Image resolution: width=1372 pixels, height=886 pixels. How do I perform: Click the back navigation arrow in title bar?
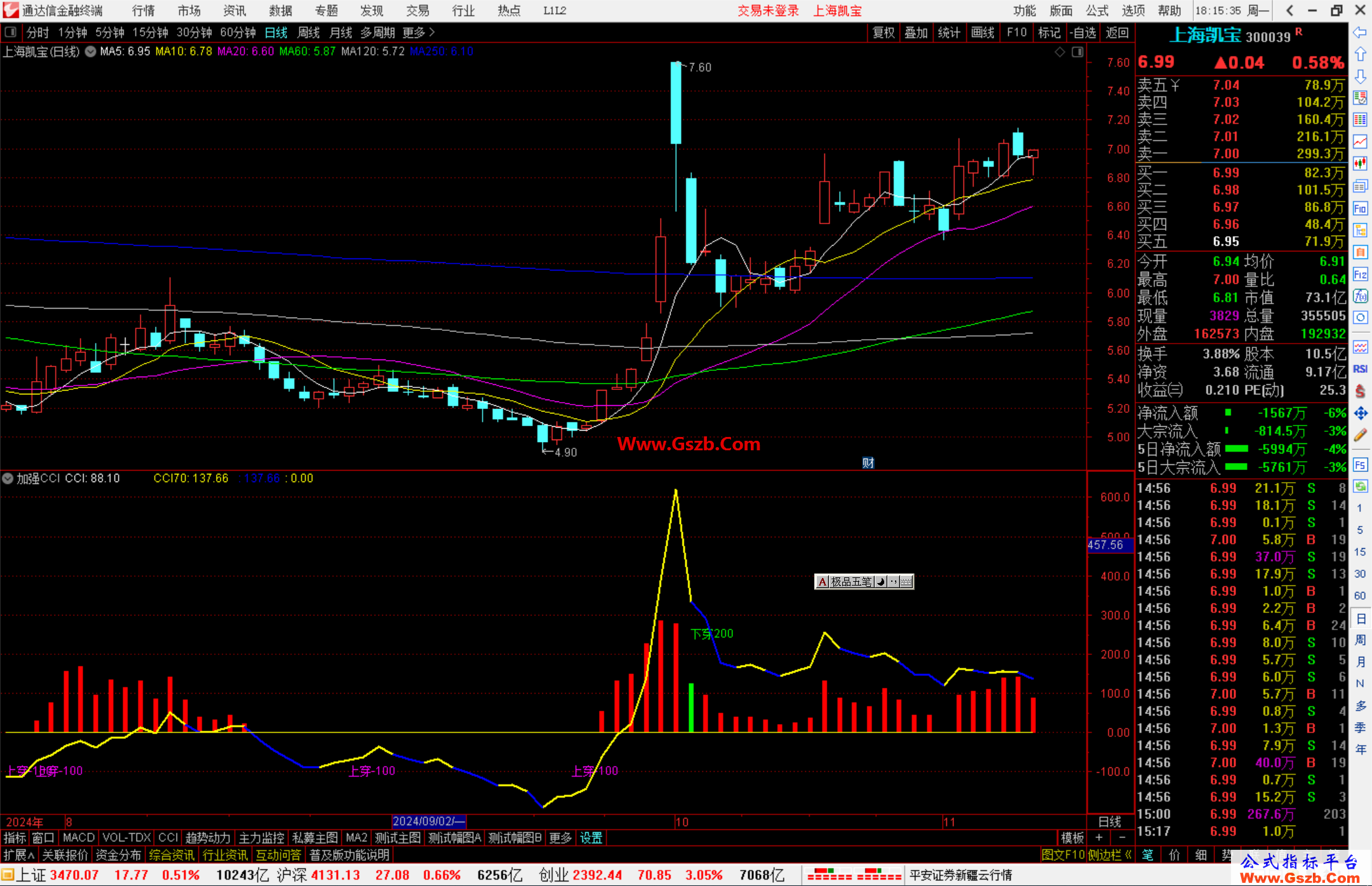[x=1289, y=10]
